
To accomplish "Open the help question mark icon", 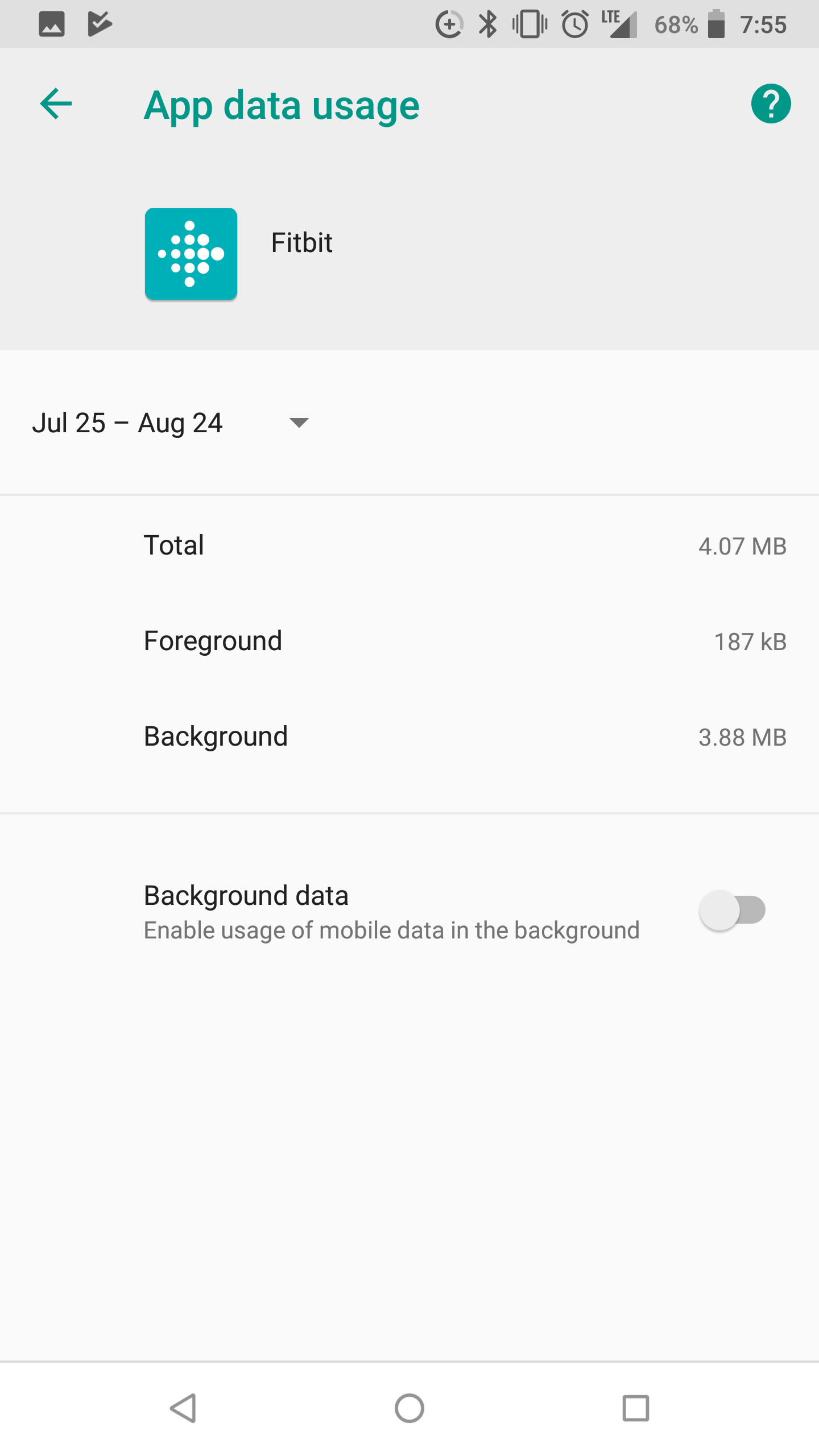I will point(771,104).
